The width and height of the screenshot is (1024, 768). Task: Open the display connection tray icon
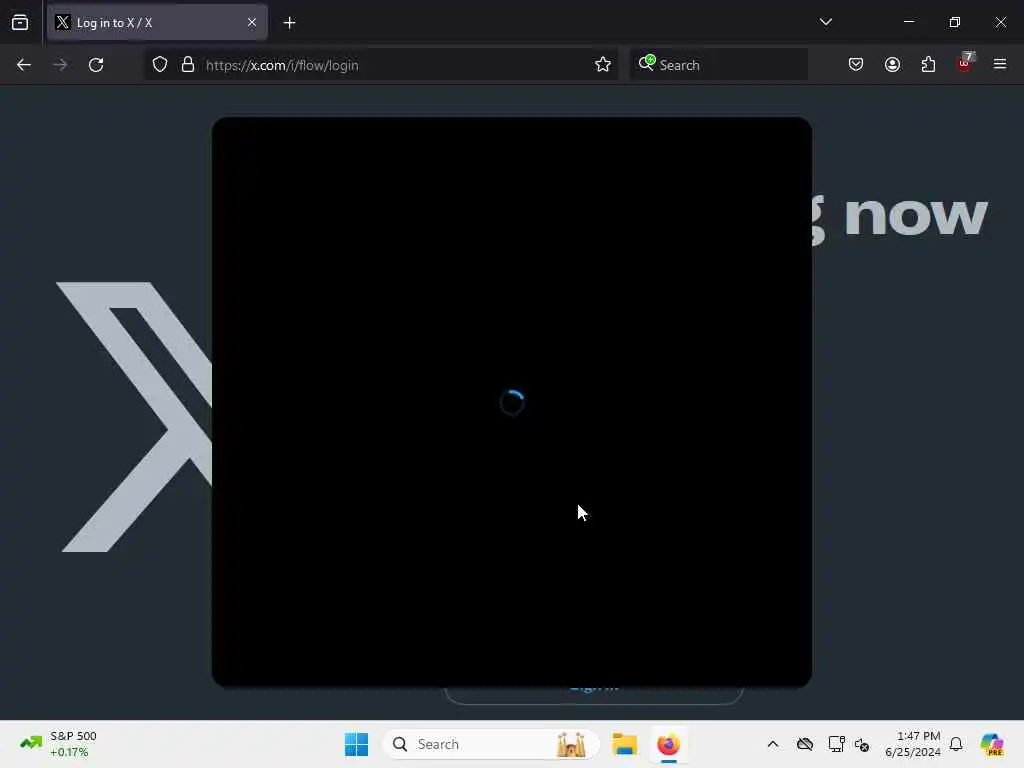[837, 744]
